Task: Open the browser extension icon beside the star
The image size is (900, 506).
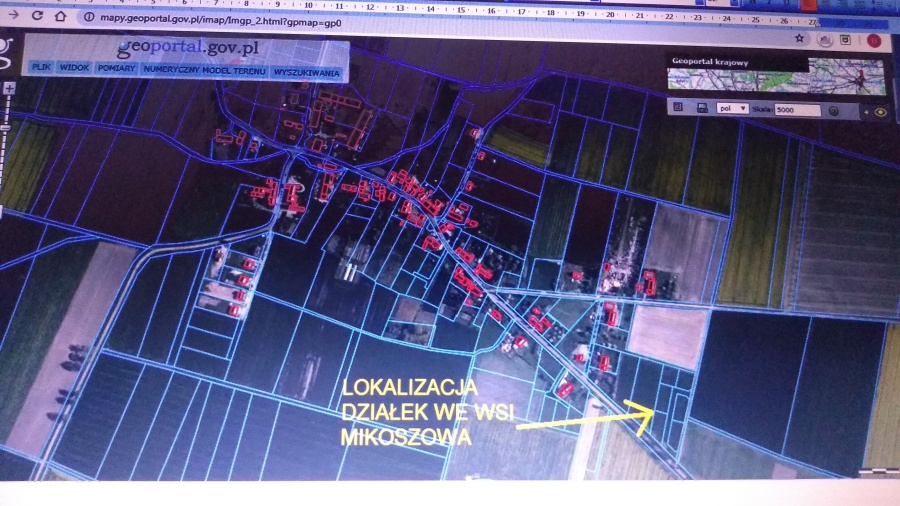Action: point(825,40)
